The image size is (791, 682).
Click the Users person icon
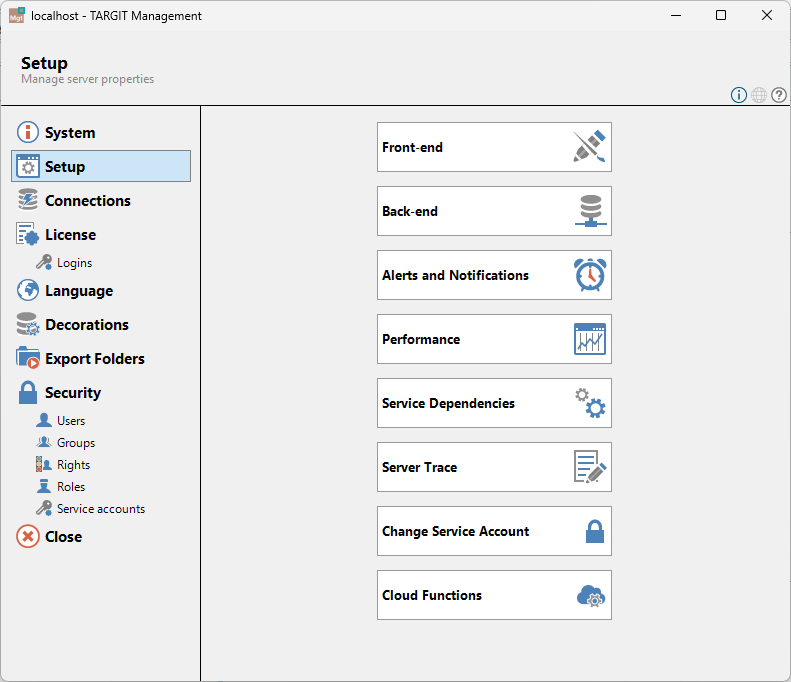(44, 420)
